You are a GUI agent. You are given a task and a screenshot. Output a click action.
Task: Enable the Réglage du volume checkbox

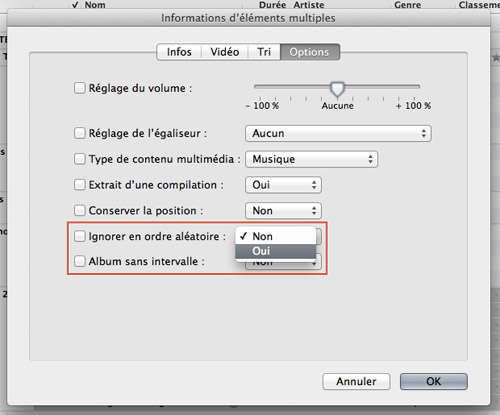[79, 88]
